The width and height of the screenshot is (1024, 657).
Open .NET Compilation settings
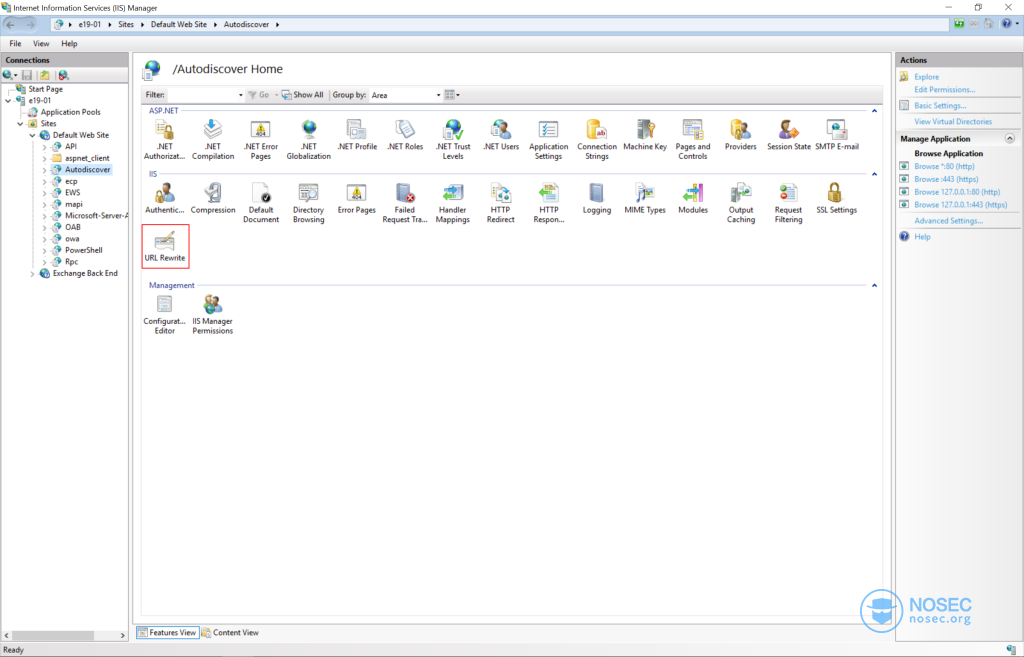[213, 140]
